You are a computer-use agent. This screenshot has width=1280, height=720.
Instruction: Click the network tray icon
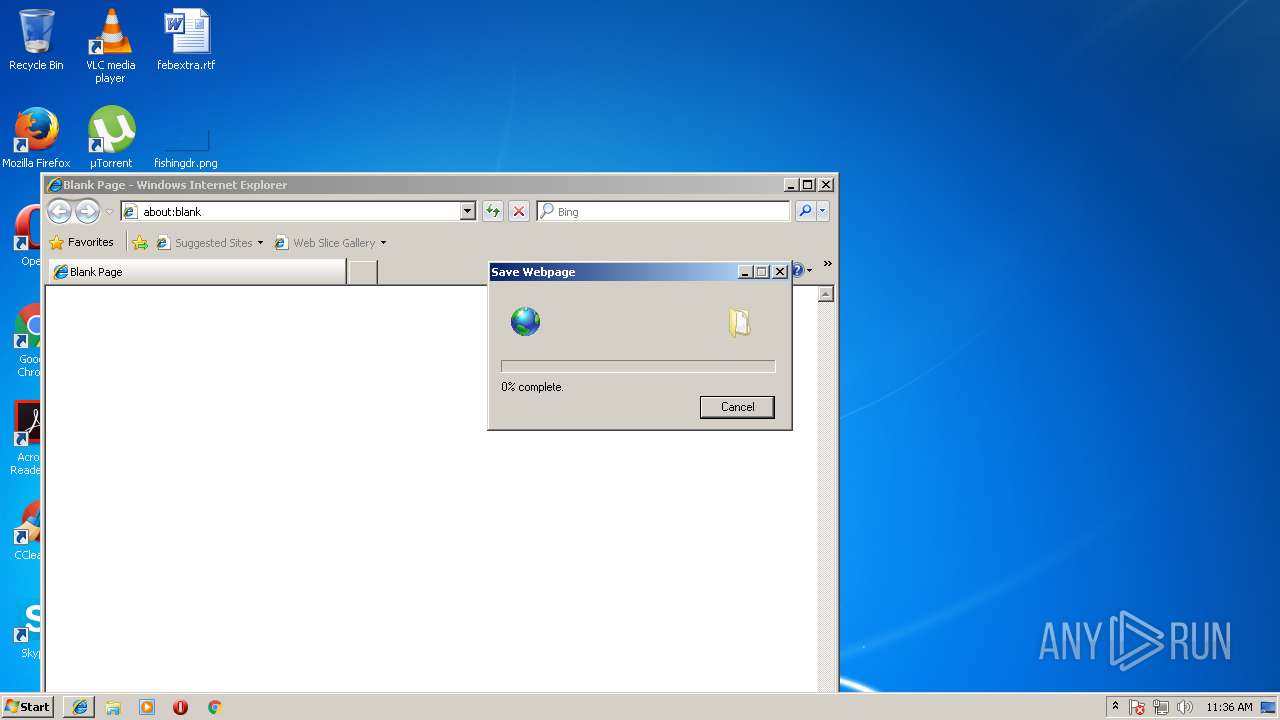pos(1161,707)
